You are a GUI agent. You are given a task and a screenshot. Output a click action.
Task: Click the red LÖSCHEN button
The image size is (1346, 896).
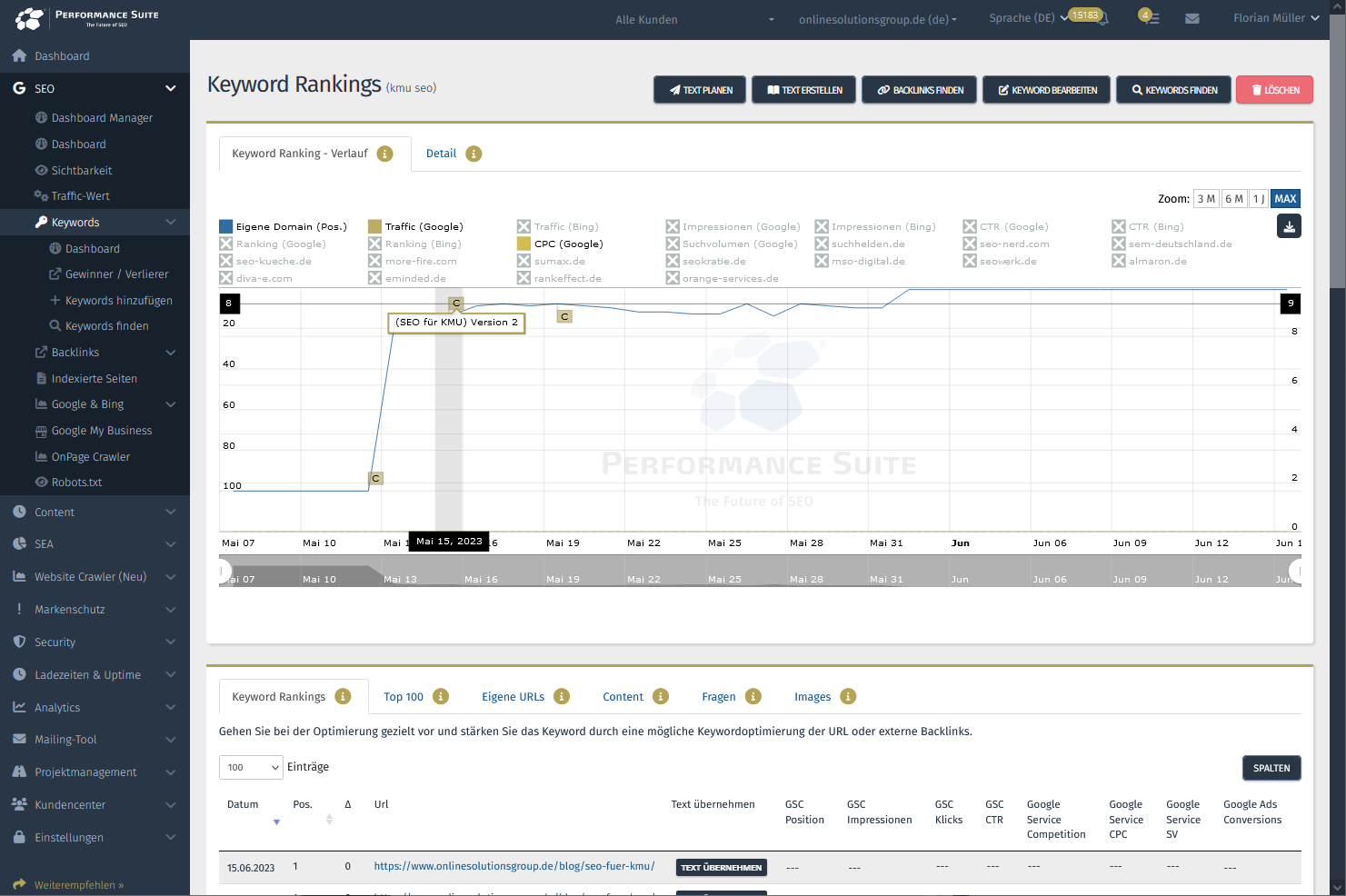click(x=1274, y=90)
